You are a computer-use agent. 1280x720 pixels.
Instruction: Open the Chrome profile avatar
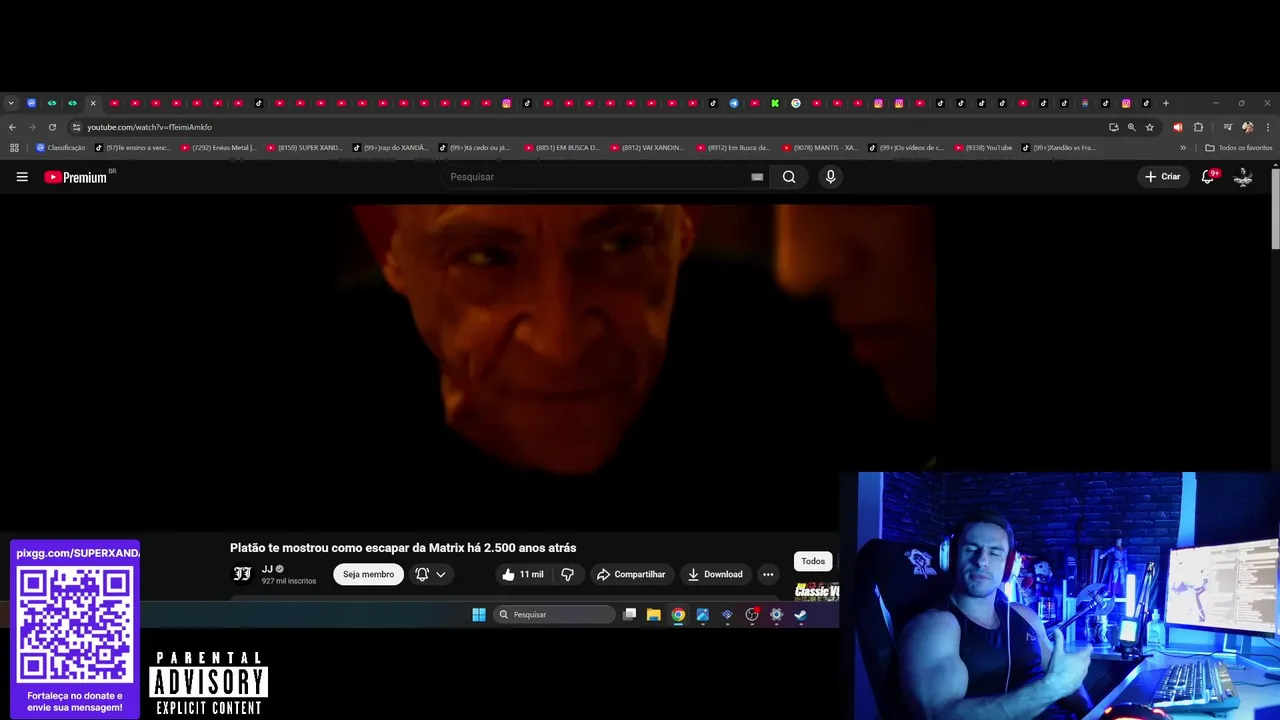[x=1247, y=127]
